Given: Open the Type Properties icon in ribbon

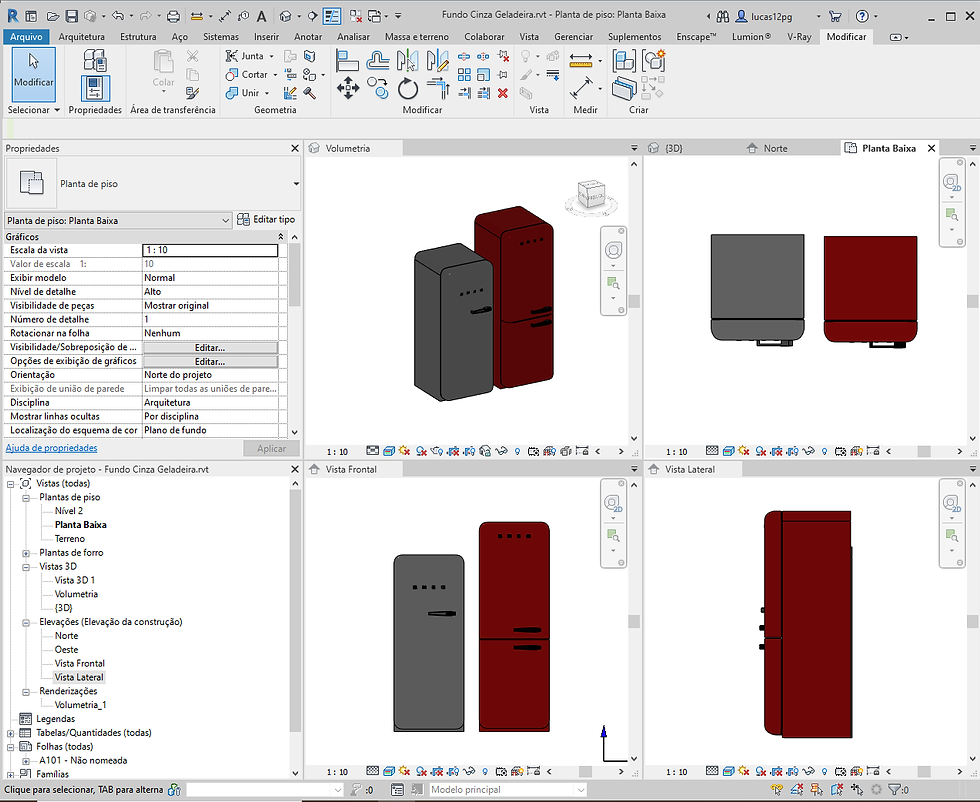Looking at the screenshot, I should pyautogui.click(x=95, y=61).
